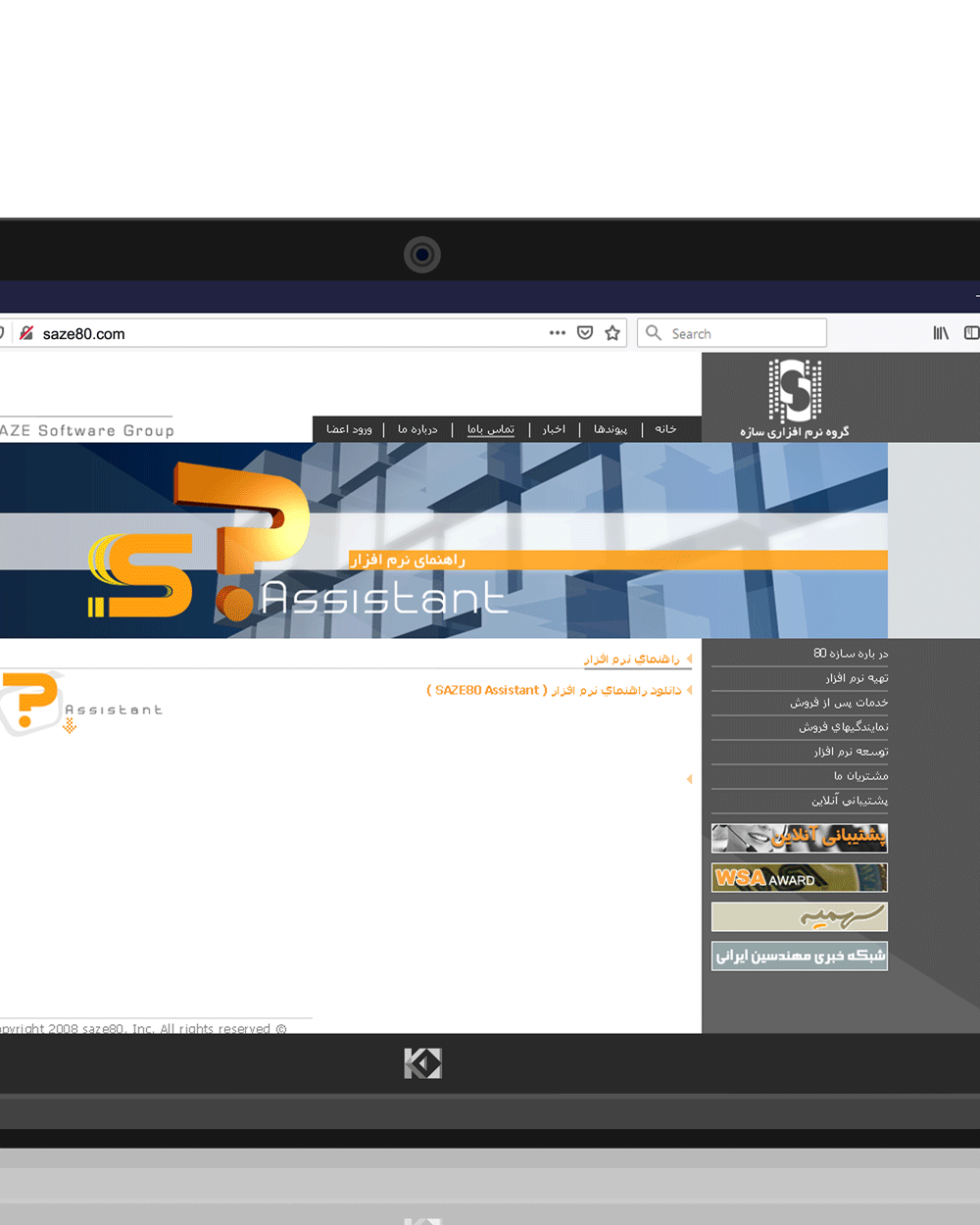Click the شبکه خبری مهندسین ایرانی banner
Viewport: 980px width, 1225px height.
(x=799, y=955)
